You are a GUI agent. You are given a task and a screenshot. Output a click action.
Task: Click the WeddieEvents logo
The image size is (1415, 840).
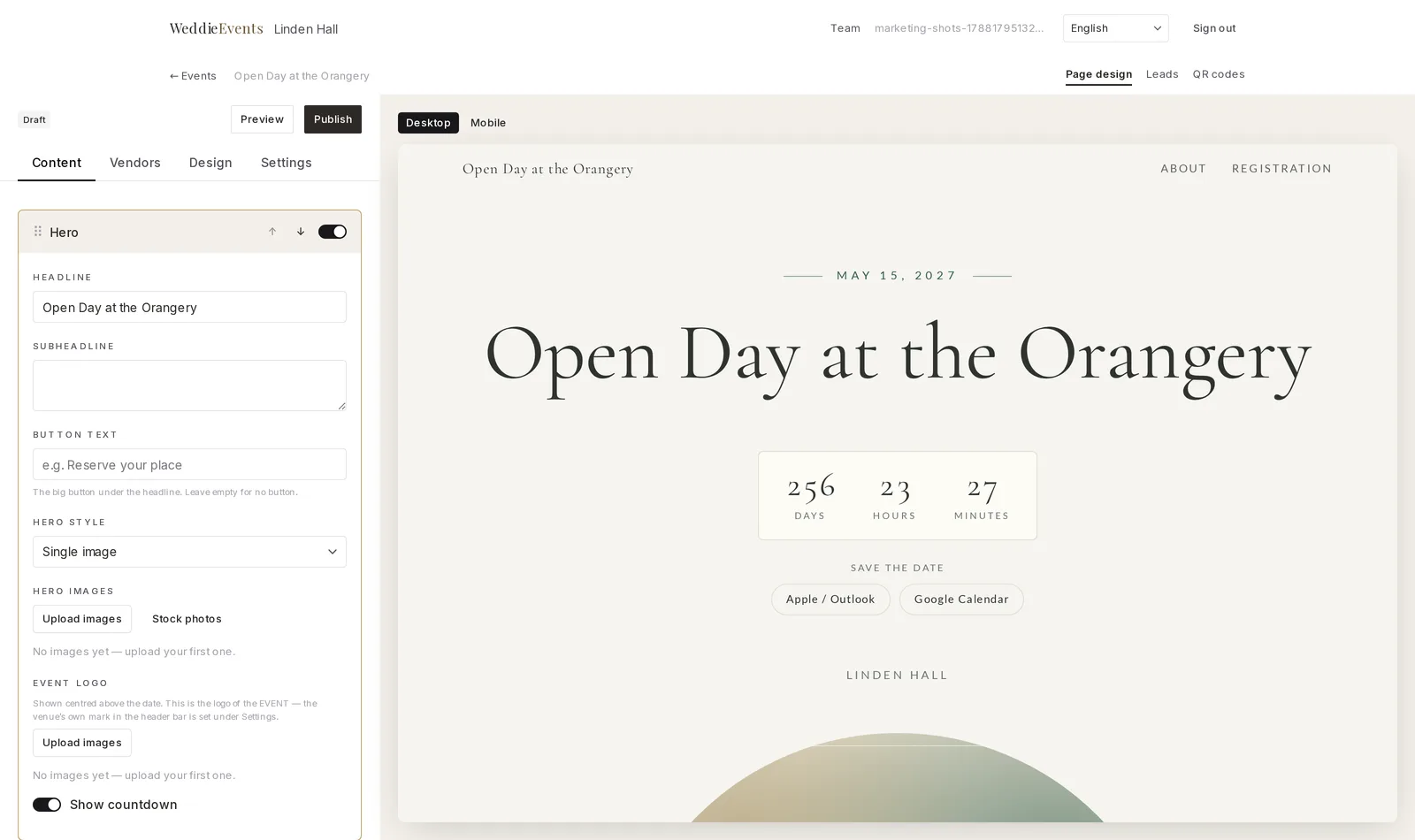(216, 28)
